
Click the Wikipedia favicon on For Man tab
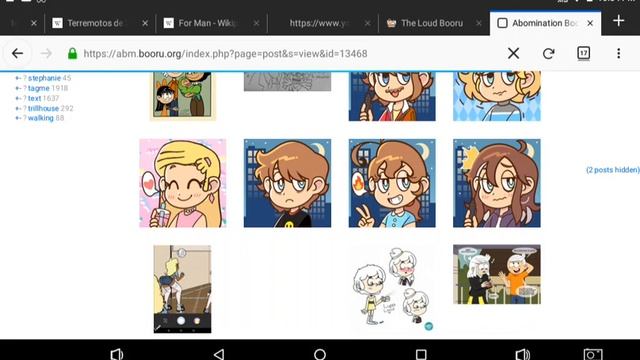pyautogui.click(x=169, y=23)
